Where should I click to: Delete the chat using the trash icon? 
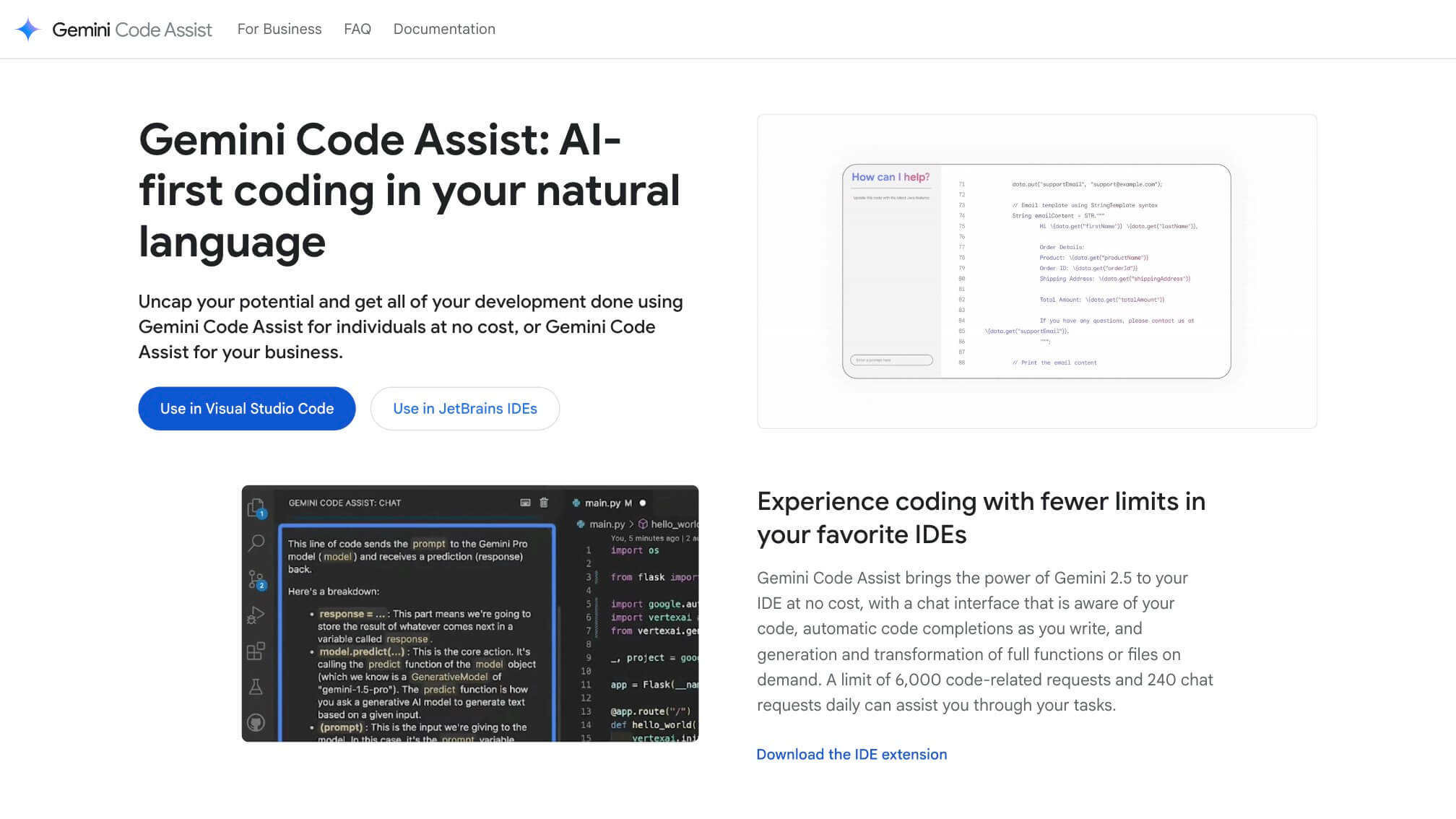click(x=544, y=503)
